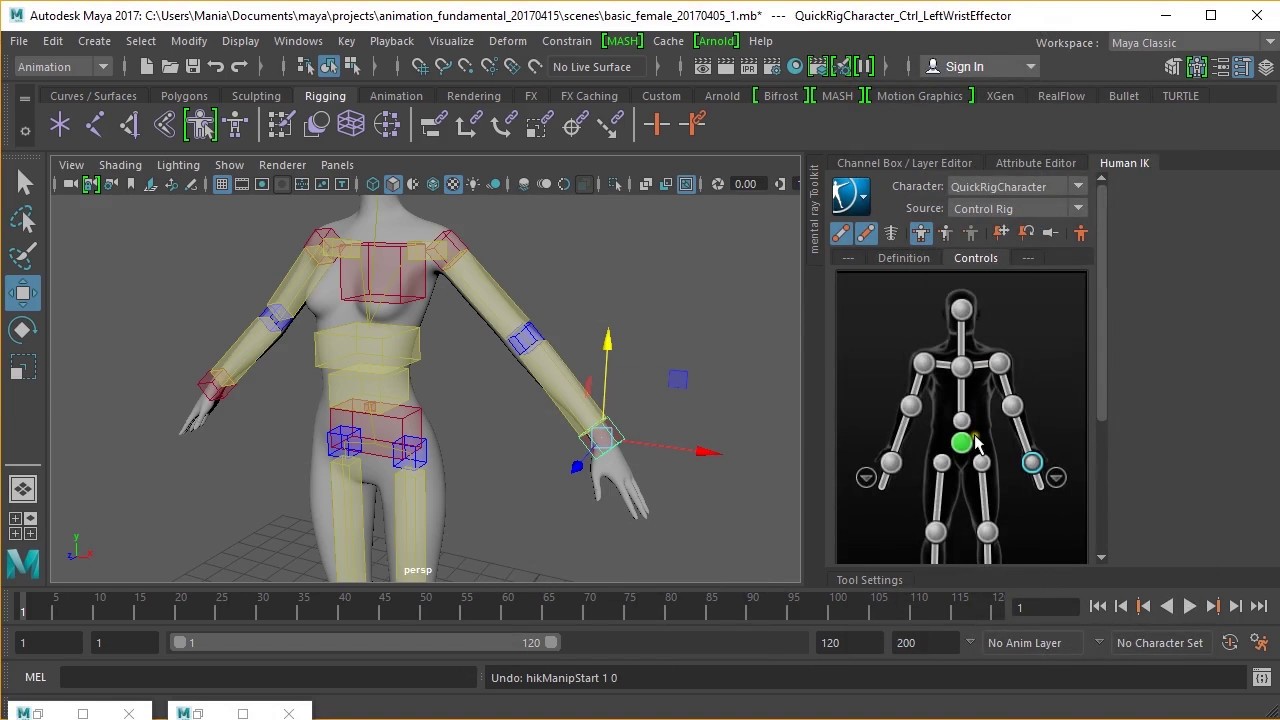Click the No Live Surface field
The image size is (1280, 720).
coord(598,67)
